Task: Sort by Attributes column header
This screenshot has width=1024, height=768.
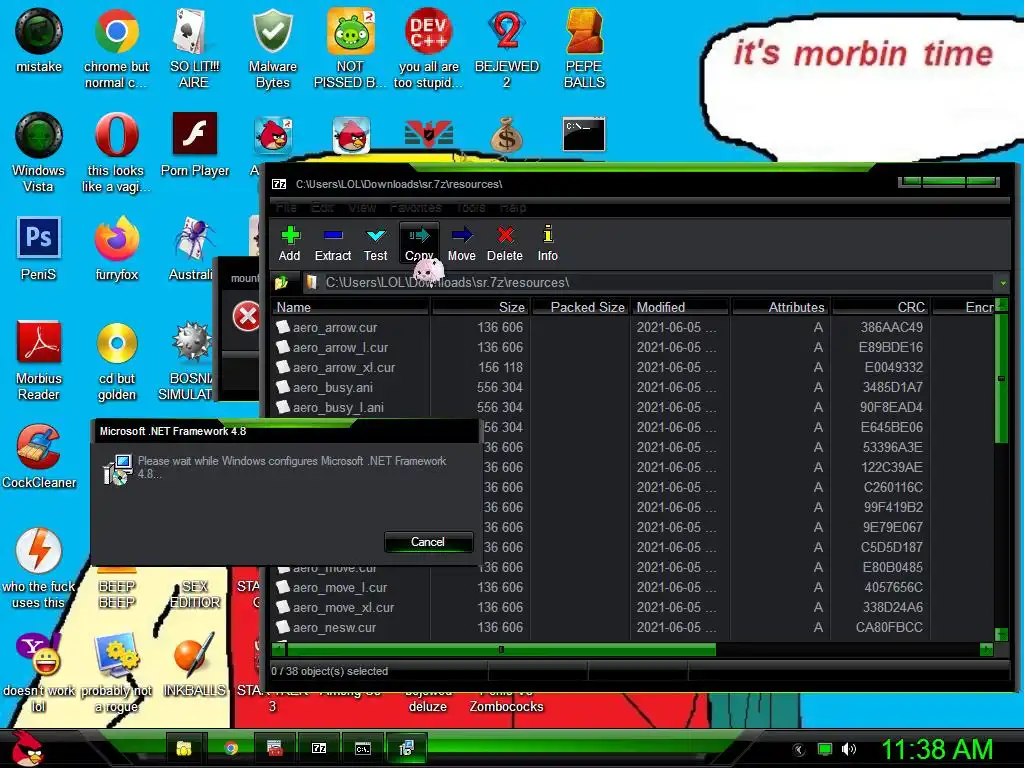Action: (x=780, y=307)
